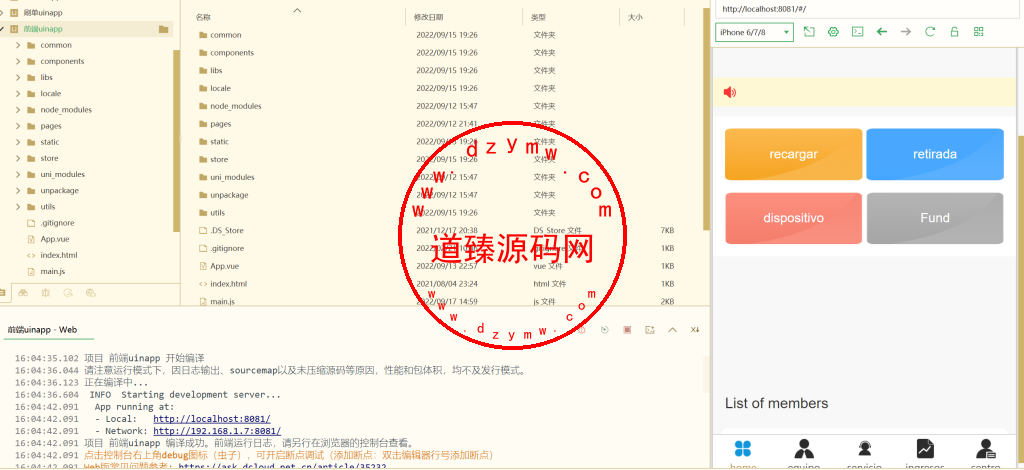Image resolution: width=1024 pixels, height=470 pixels.
Task: Tap the servicio headset tab icon
Action: click(865, 448)
